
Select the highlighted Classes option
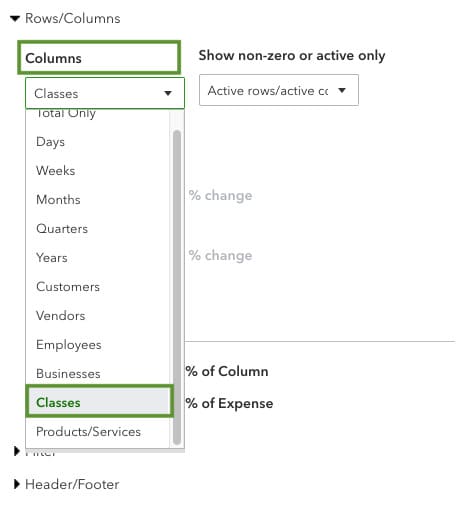point(99,402)
